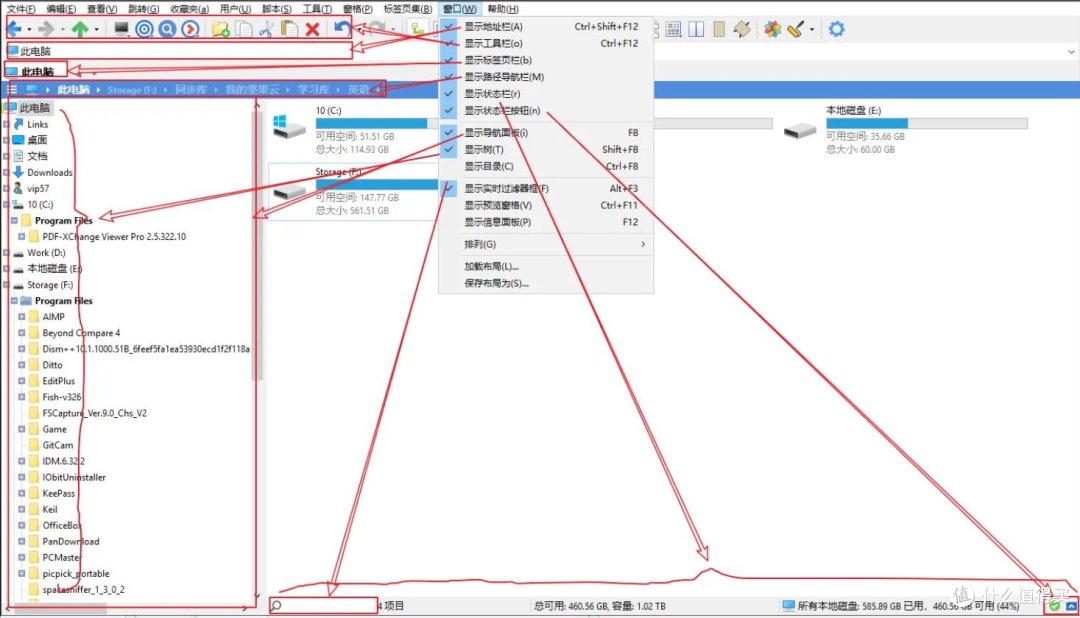Click the scissors Cut icon

pos(266,29)
